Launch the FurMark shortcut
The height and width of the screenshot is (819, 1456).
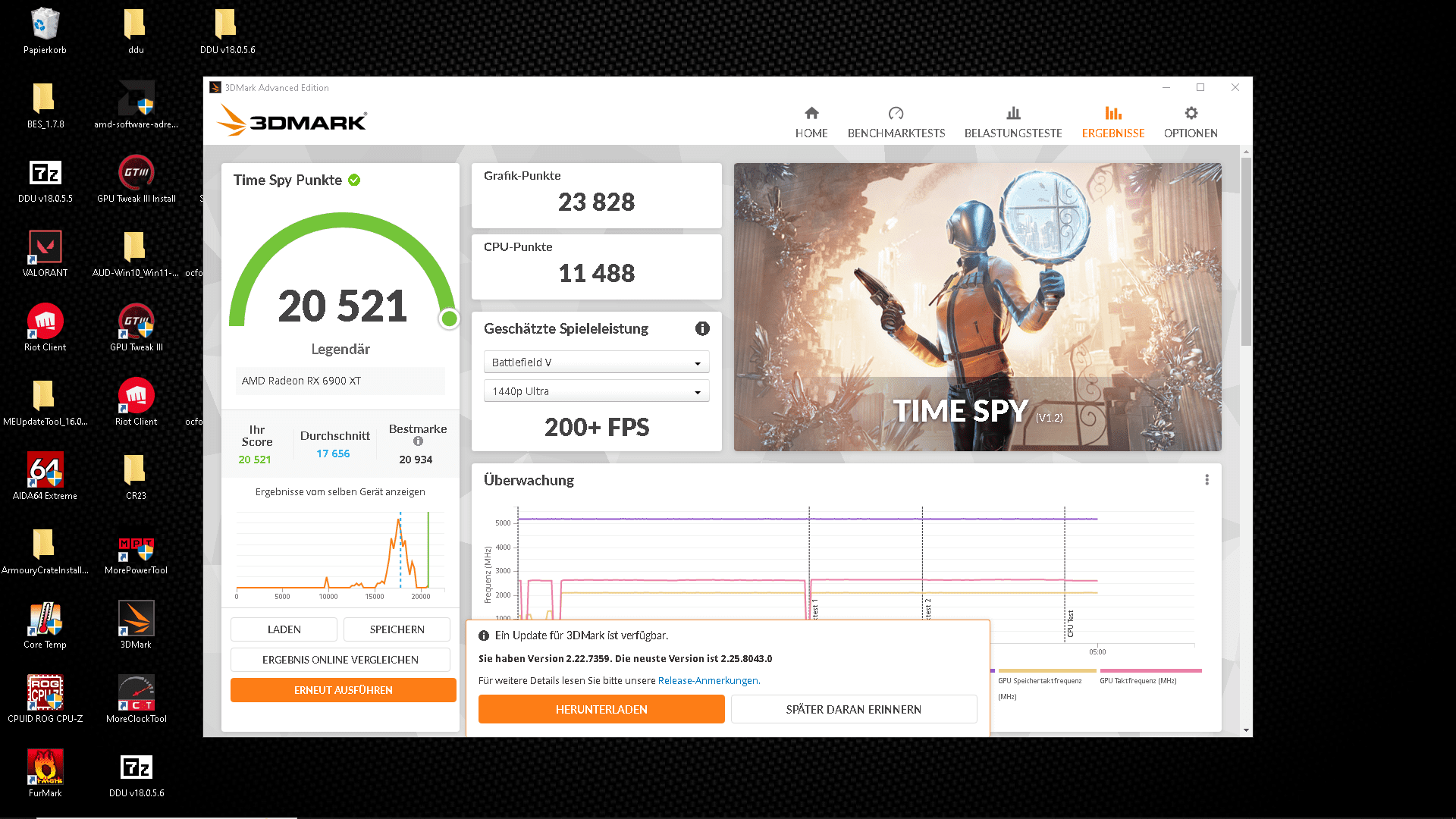point(45,773)
